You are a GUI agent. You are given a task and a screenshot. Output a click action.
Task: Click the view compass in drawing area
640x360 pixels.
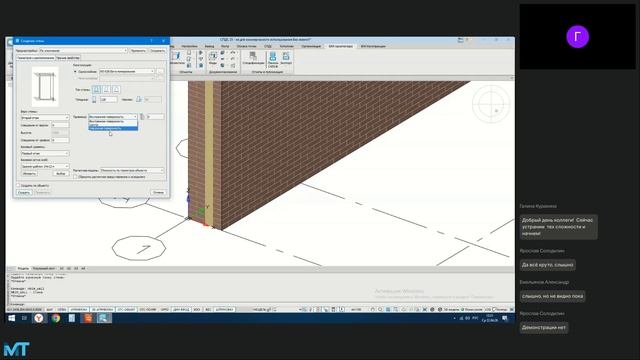coord(491,104)
